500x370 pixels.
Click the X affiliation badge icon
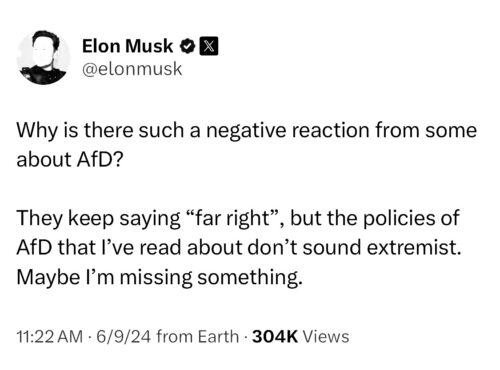click(209, 46)
